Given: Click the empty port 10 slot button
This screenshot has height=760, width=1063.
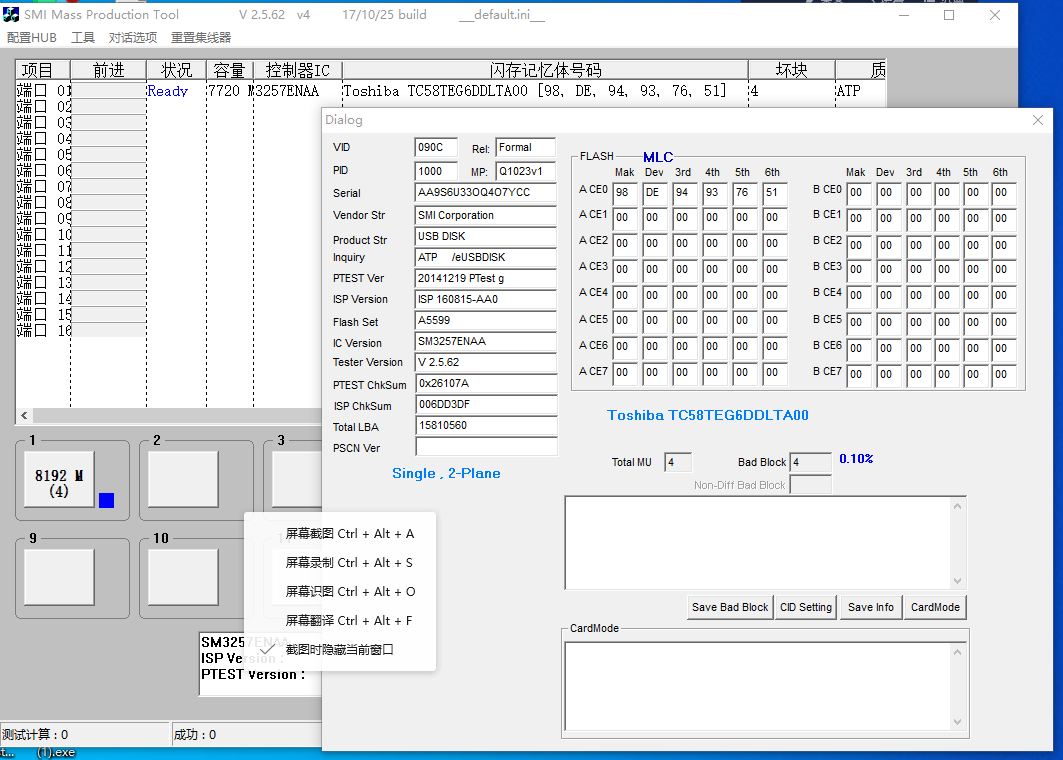Looking at the screenshot, I should pyautogui.click(x=183, y=578).
